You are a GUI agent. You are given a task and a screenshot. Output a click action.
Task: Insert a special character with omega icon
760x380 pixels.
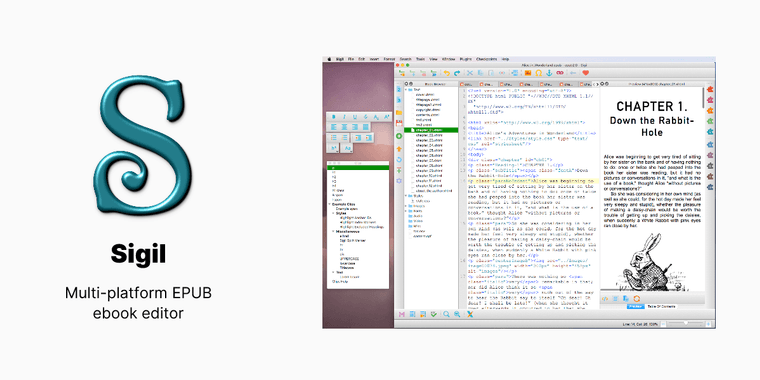pos(538,73)
